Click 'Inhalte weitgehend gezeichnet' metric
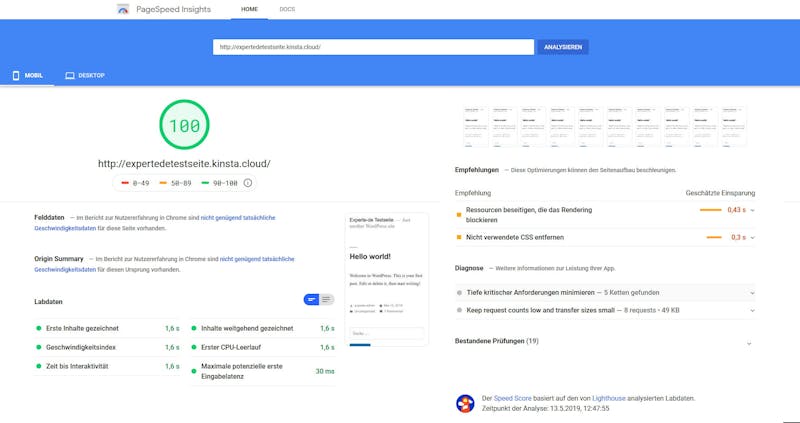 click(x=263, y=329)
